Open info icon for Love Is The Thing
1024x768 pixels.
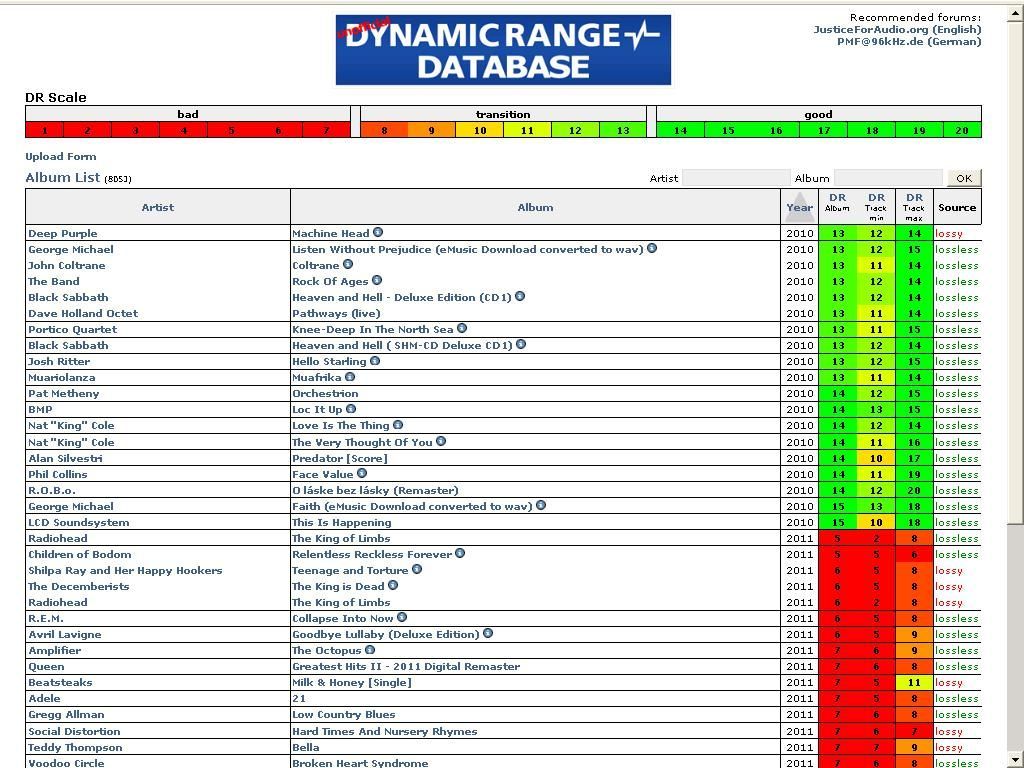click(398, 425)
